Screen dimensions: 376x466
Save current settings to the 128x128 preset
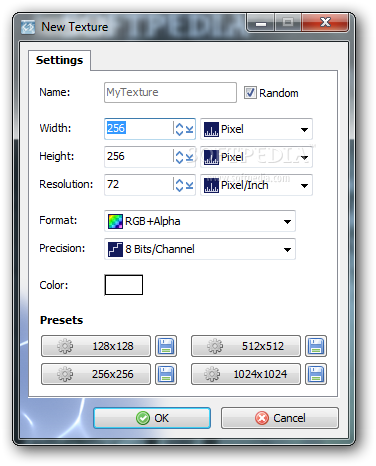[x=166, y=346]
